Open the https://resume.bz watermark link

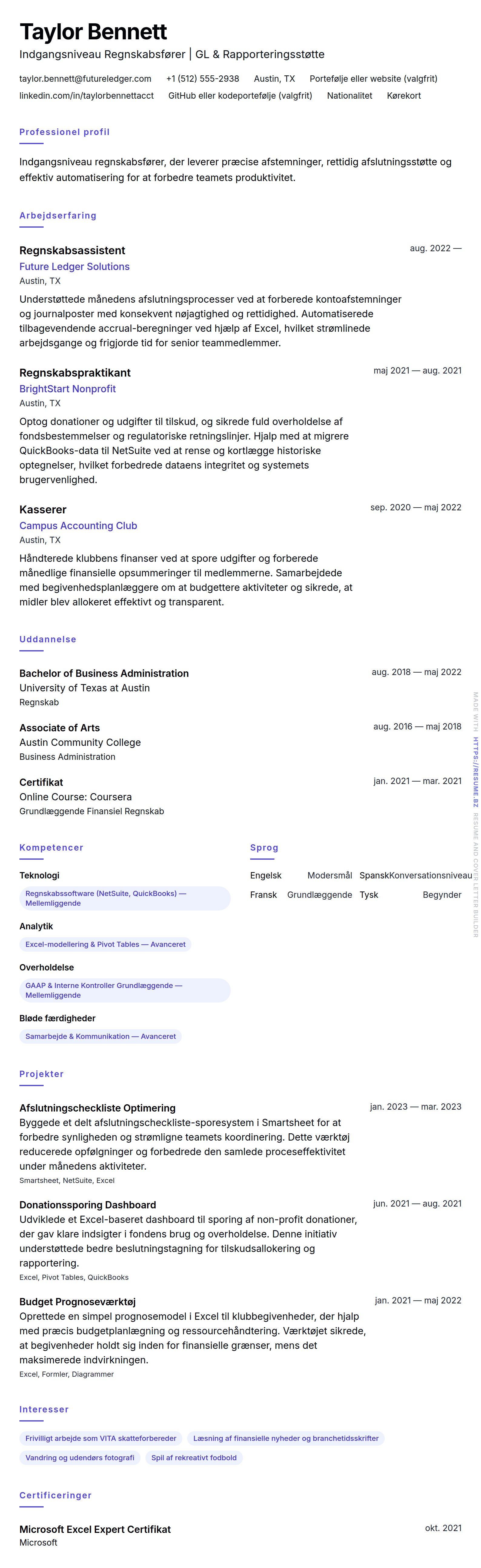coord(476,772)
